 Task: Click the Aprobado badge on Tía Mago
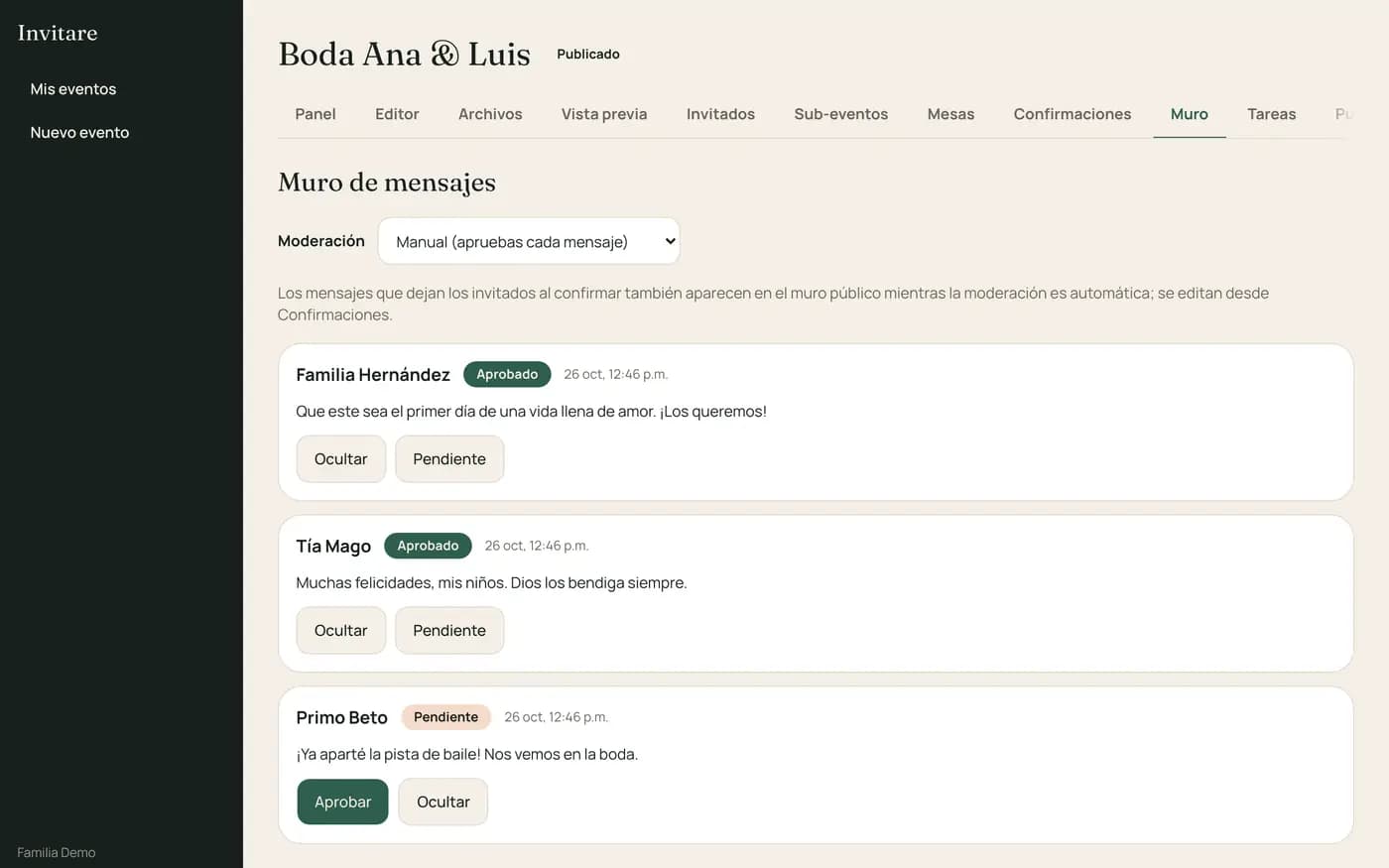coord(428,546)
